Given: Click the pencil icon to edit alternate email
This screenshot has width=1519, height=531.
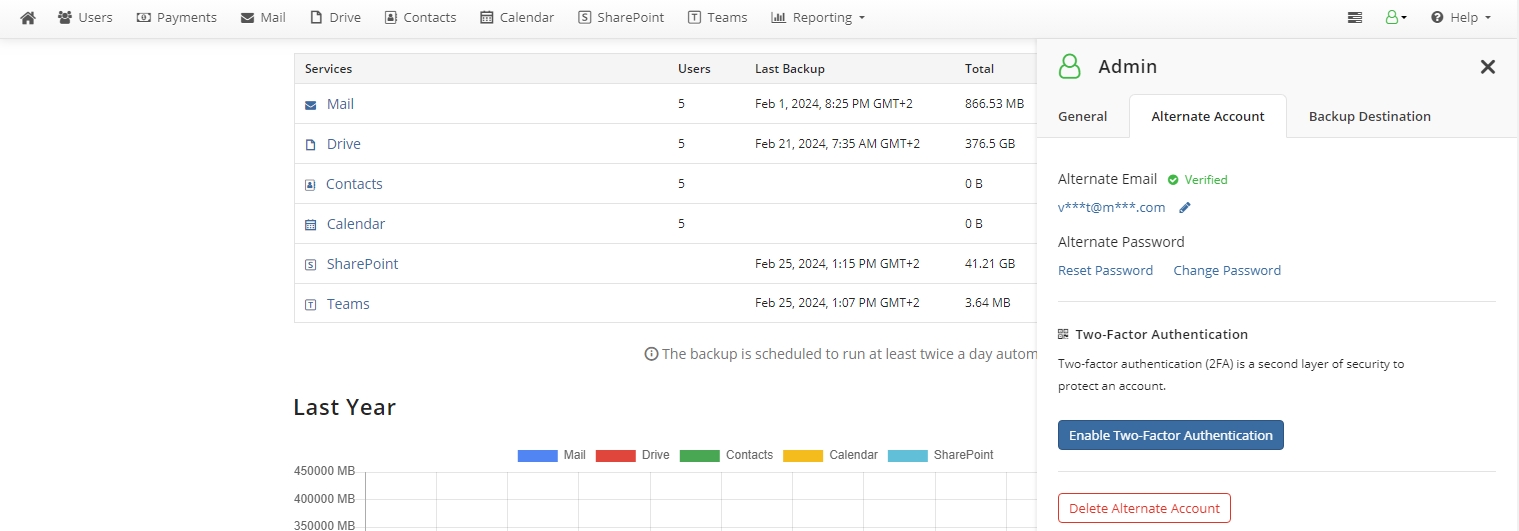Looking at the screenshot, I should [x=1185, y=208].
